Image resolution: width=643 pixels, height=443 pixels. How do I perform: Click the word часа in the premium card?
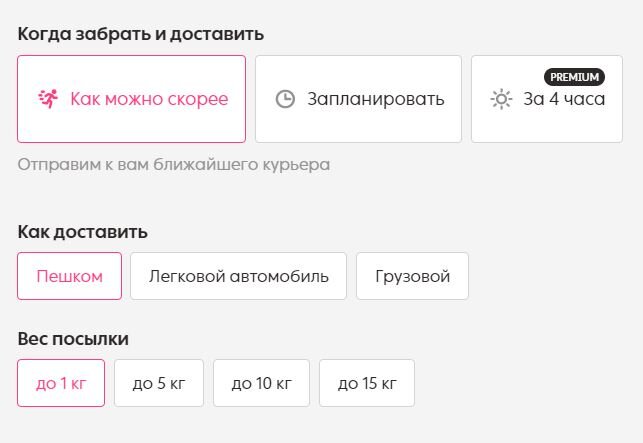pos(584,99)
